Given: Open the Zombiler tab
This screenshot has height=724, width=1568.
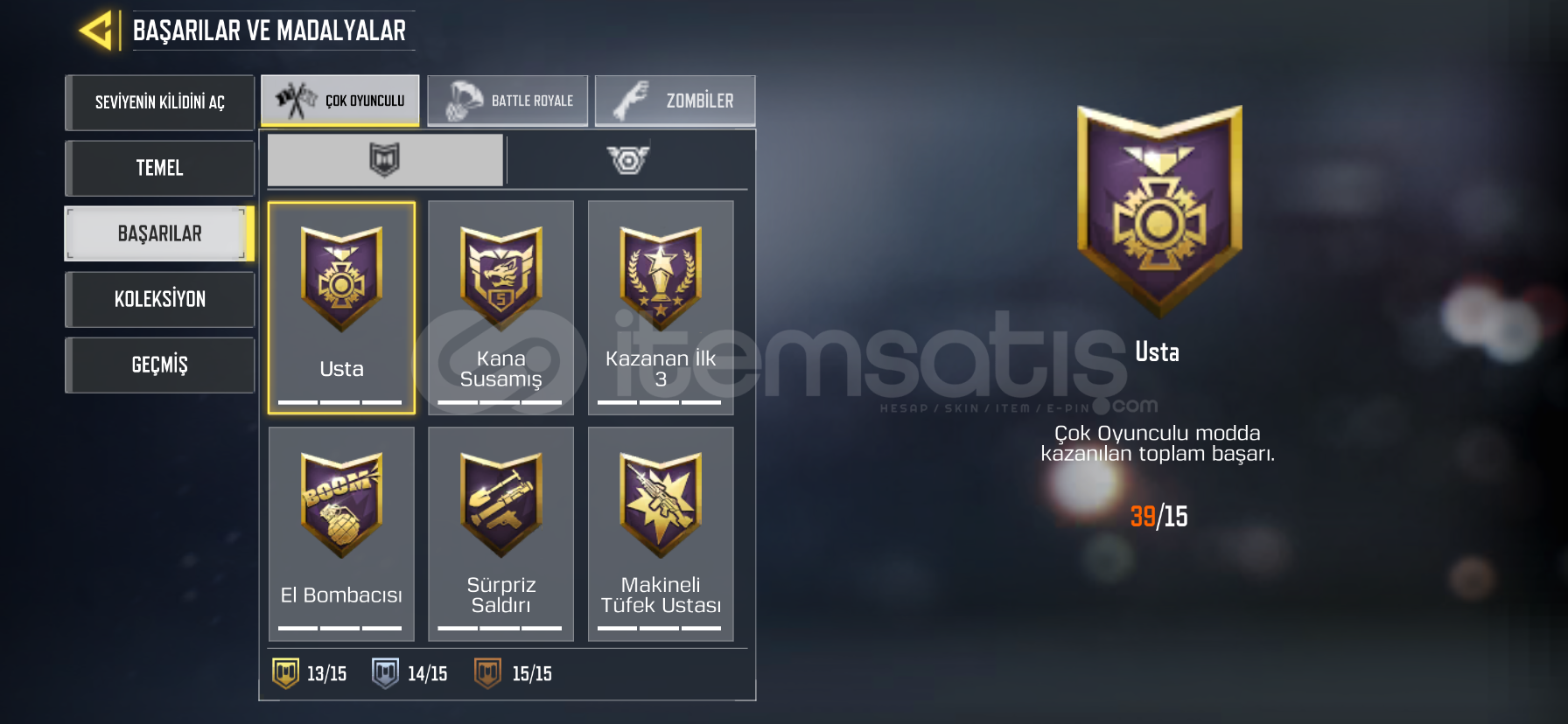Looking at the screenshot, I should [x=675, y=101].
